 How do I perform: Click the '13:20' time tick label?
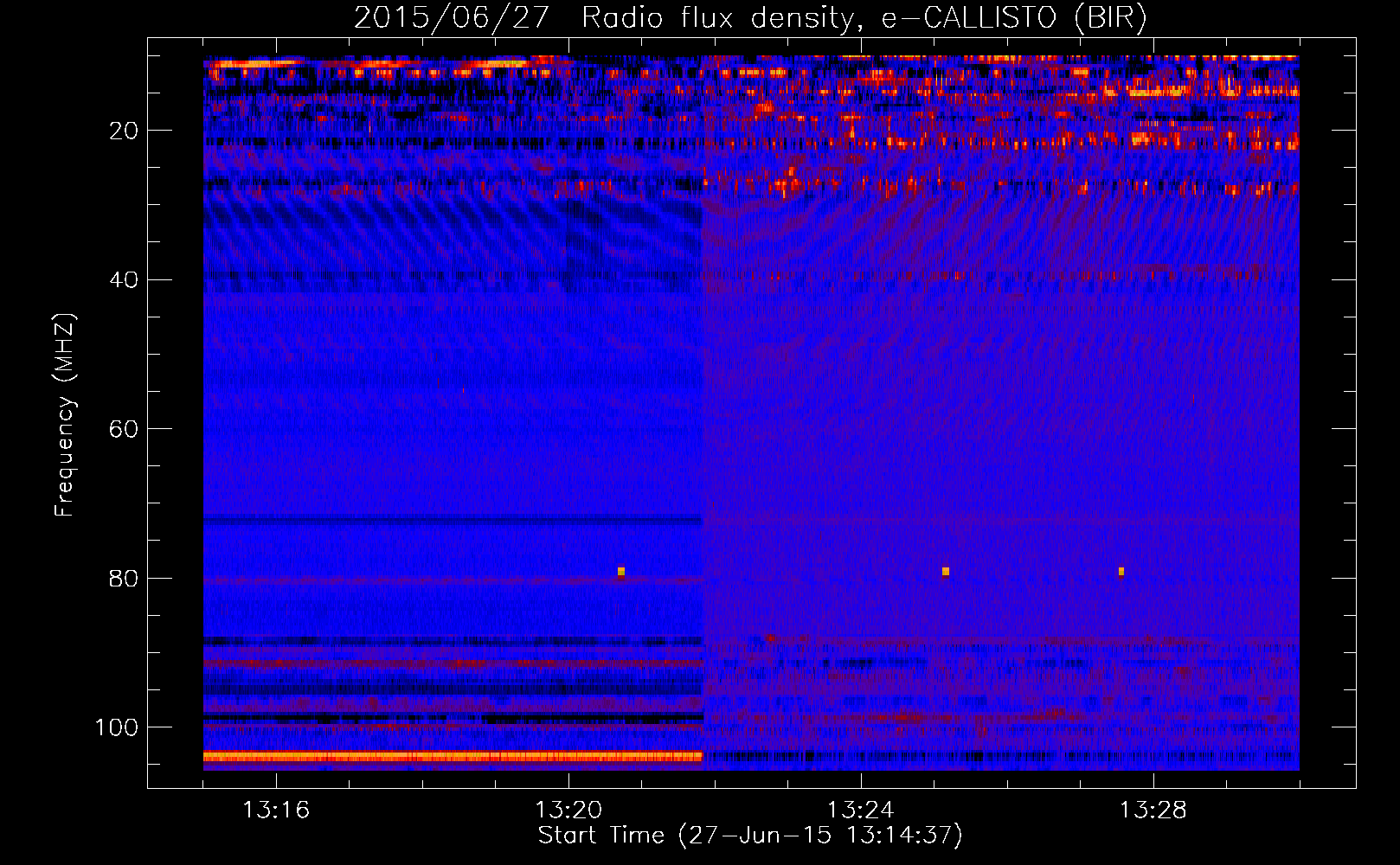(568, 811)
